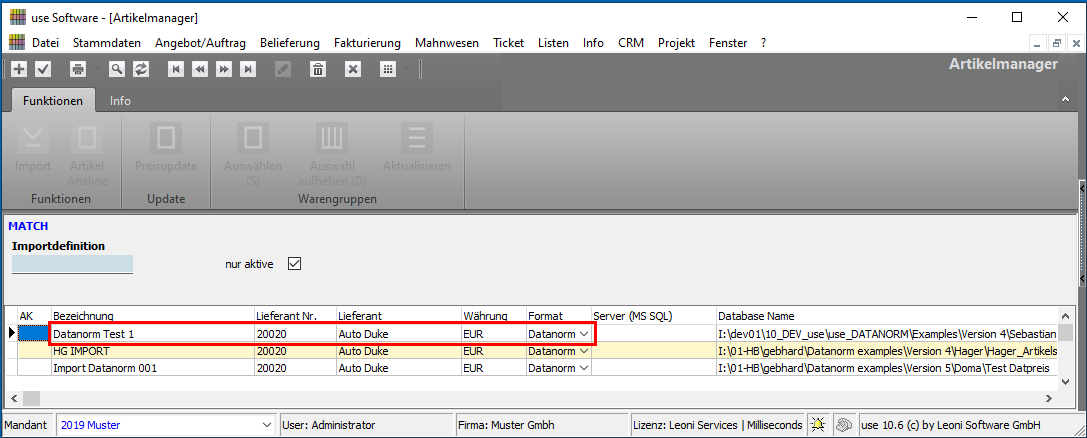
Task: Refresh data with the circular arrows icon
Action: [141, 69]
